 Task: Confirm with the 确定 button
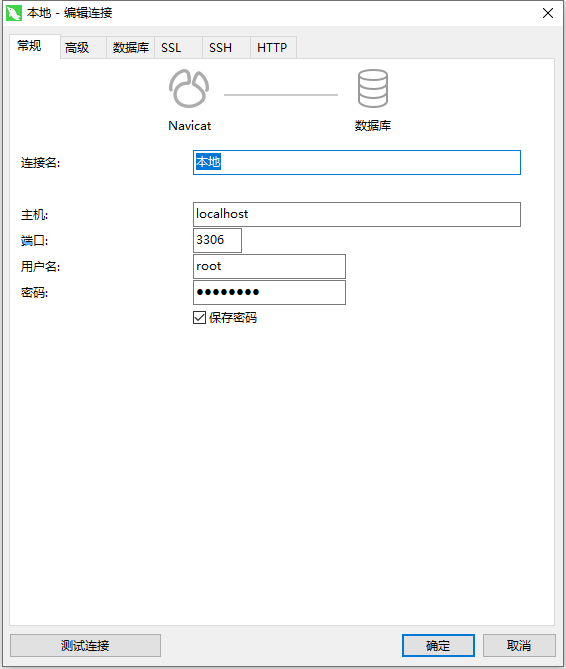tap(438, 645)
